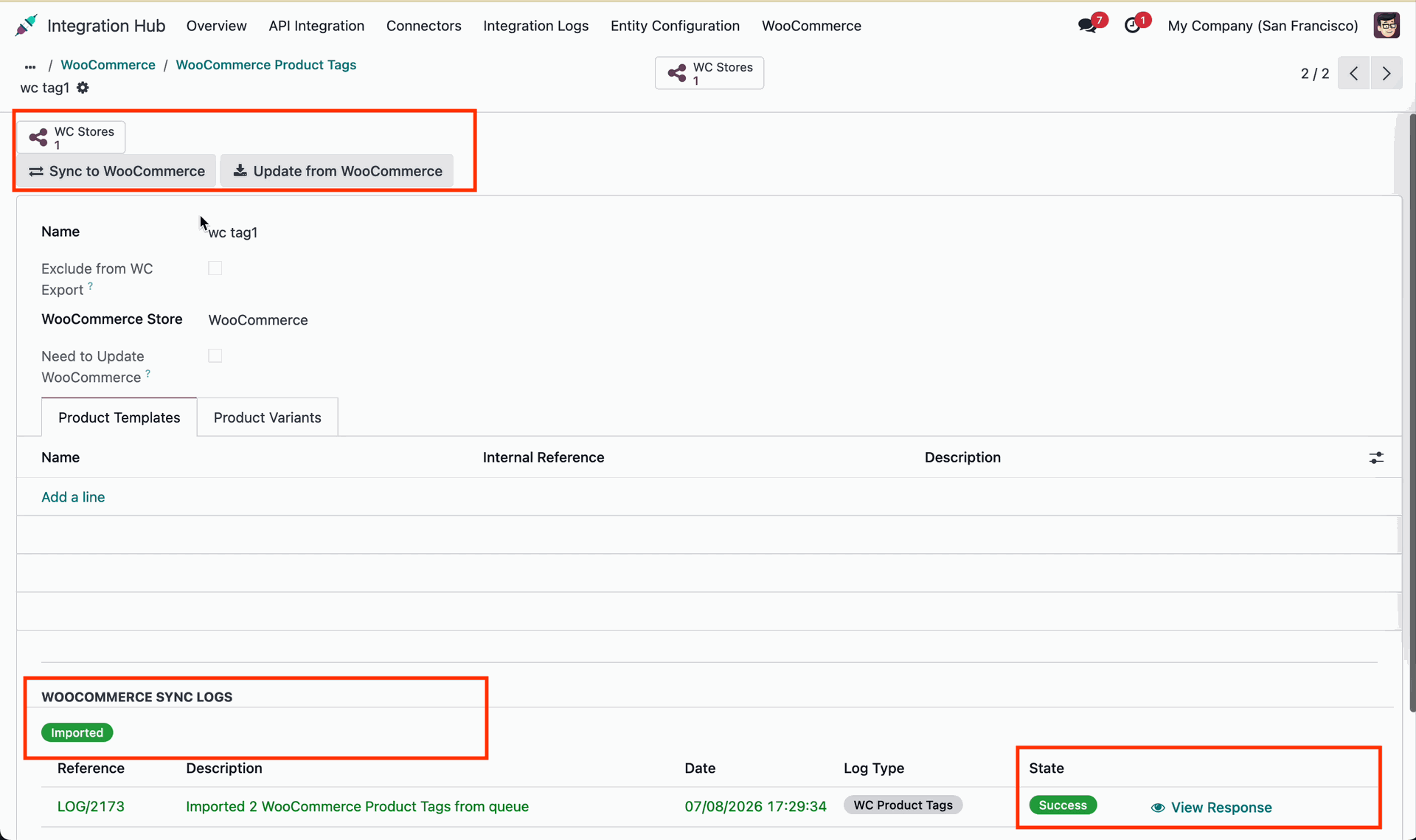Screen dimensions: 1416x840
Task: Click the WooCommerce breadcrumb link
Action: [108, 65]
